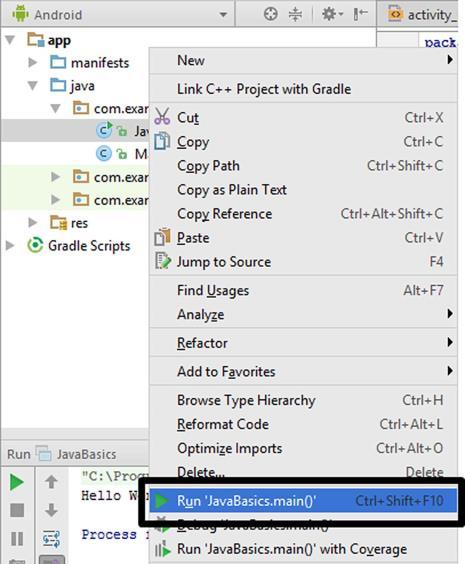Screen dimensions: 465x564
Task: Switch to the activity_ editor tab
Action: (x=421, y=14)
